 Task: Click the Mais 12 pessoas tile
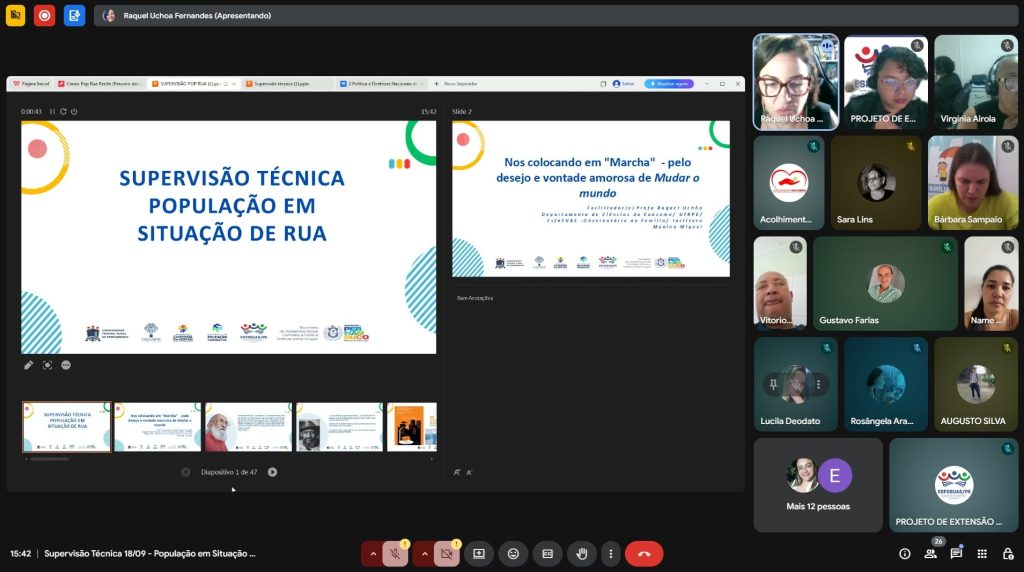pos(818,485)
